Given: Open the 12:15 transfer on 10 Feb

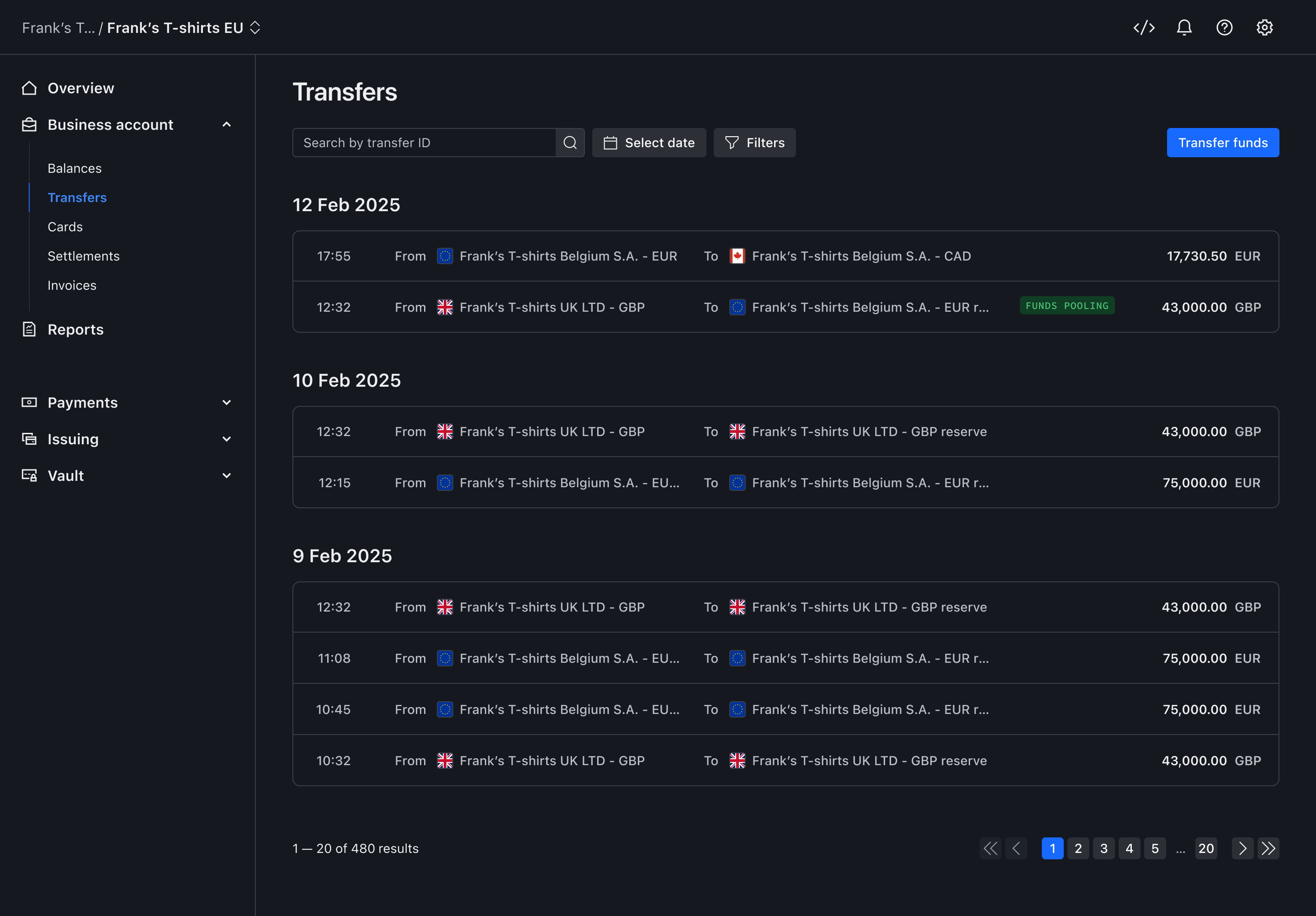Looking at the screenshot, I should coord(785,483).
